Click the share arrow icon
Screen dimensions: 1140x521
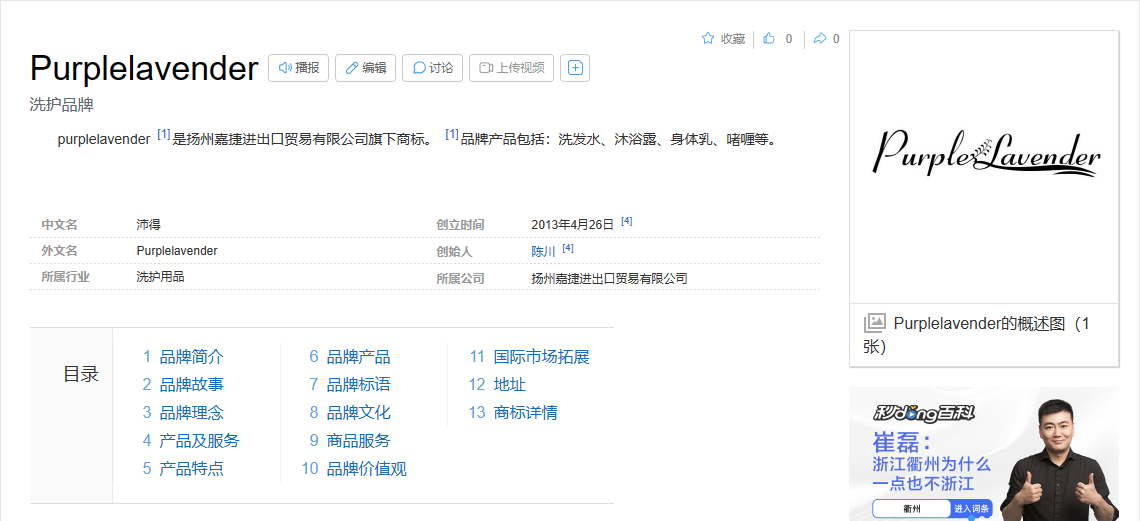(819, 39)
